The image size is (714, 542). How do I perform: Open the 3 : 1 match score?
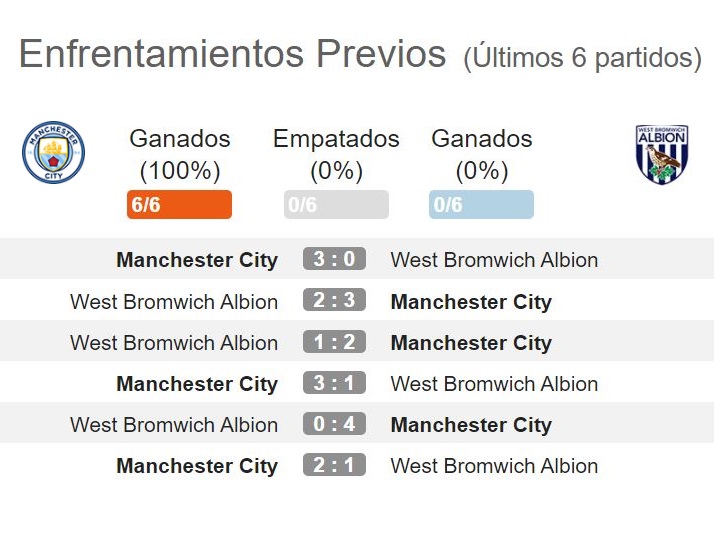(334, 383)
